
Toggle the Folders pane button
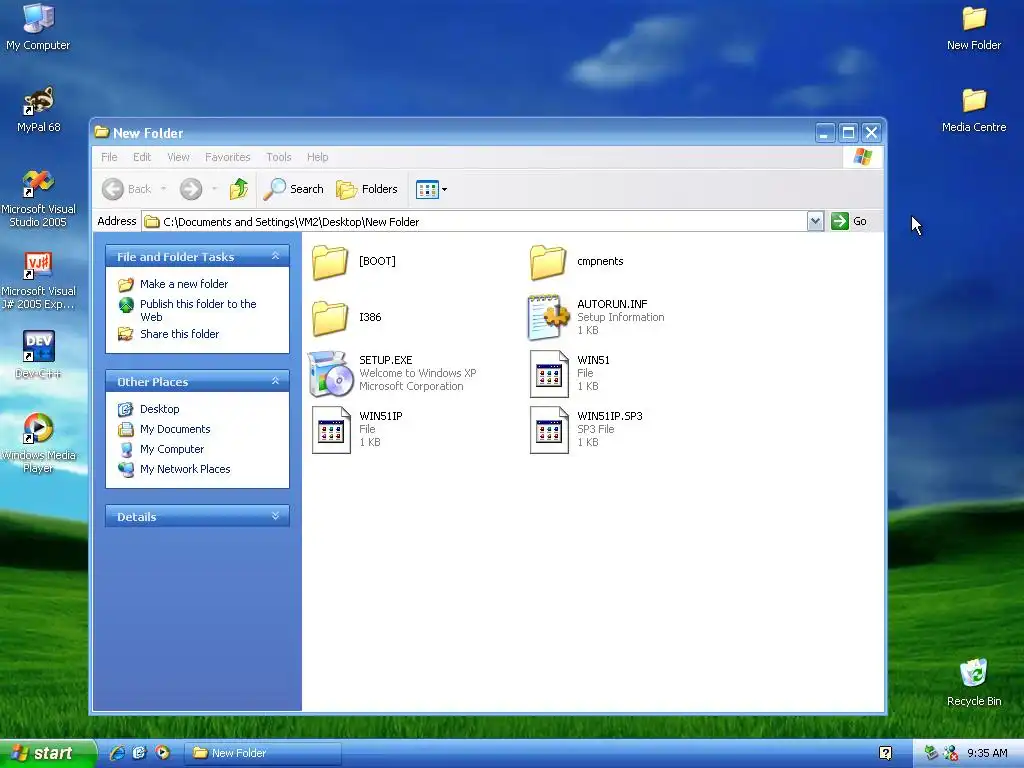[367, 189]
